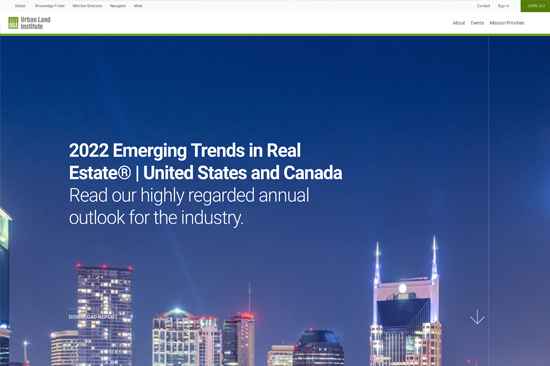Click the Contact link
The image size is (550, 366).
click(483, 6)
